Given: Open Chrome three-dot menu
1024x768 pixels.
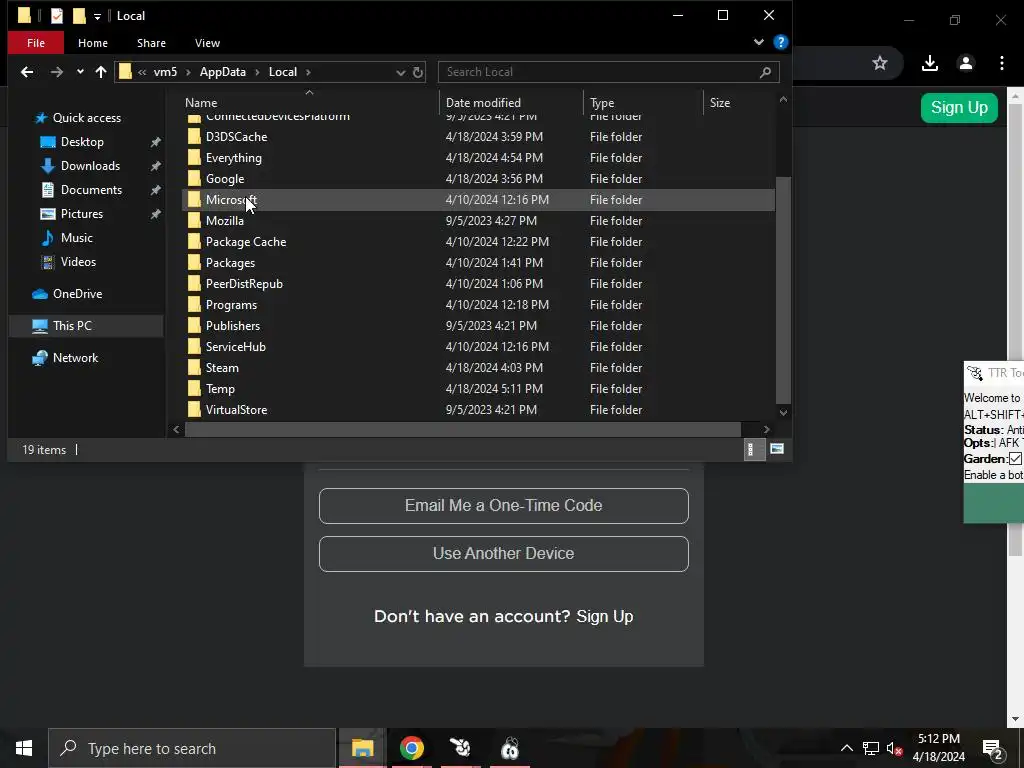Looking at the screenshot, I should [1002, 63].
